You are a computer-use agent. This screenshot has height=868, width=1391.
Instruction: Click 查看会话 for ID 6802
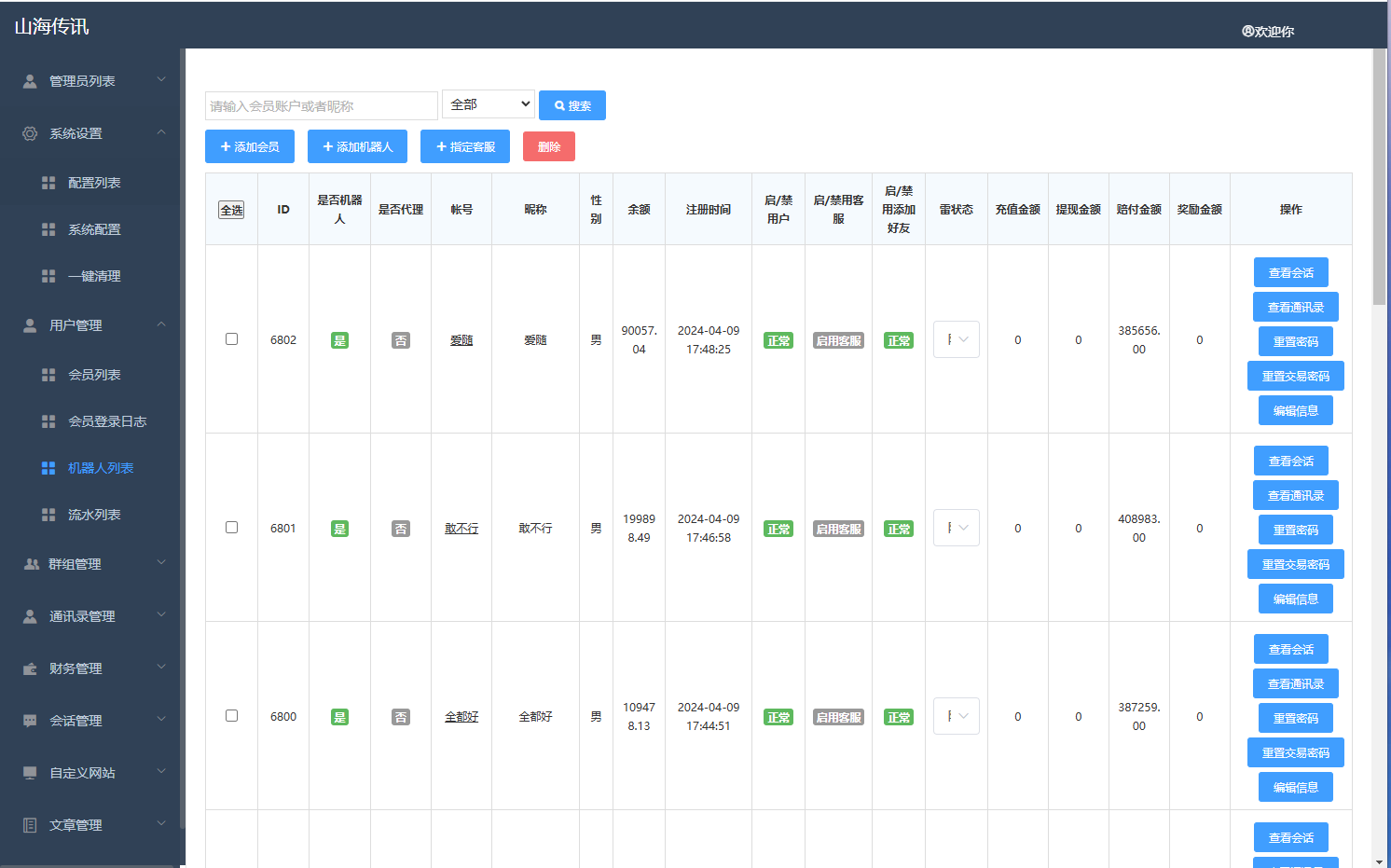pos(1291,272)
